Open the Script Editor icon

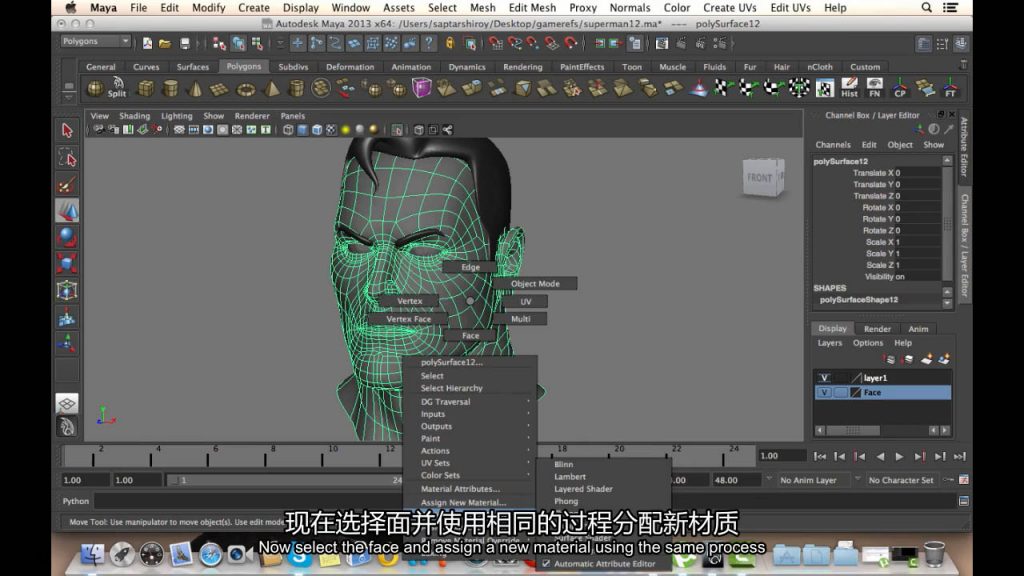[963, 501]
